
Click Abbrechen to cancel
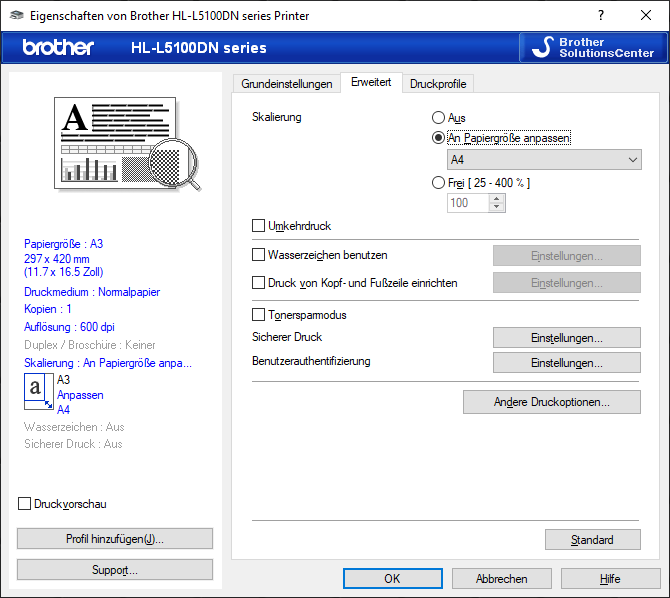(x=502, y=578)
